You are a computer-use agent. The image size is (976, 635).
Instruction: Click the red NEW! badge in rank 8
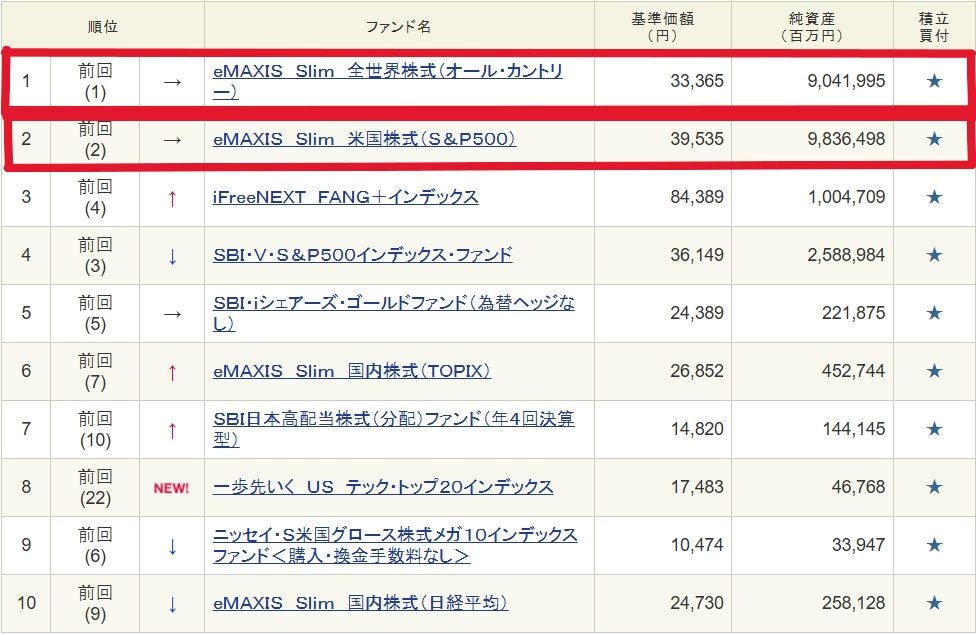click(171, 488)
